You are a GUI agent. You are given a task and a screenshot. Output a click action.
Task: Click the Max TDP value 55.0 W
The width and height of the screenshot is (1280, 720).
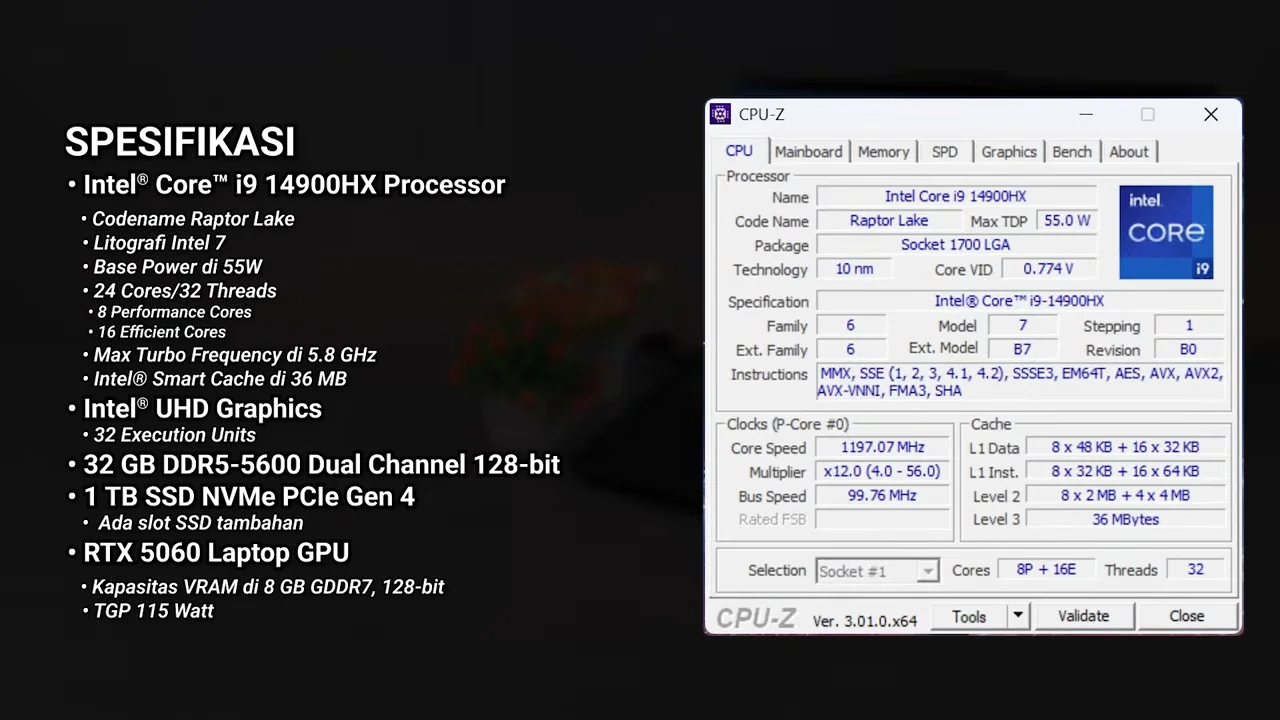click(x=1067, y=221)
